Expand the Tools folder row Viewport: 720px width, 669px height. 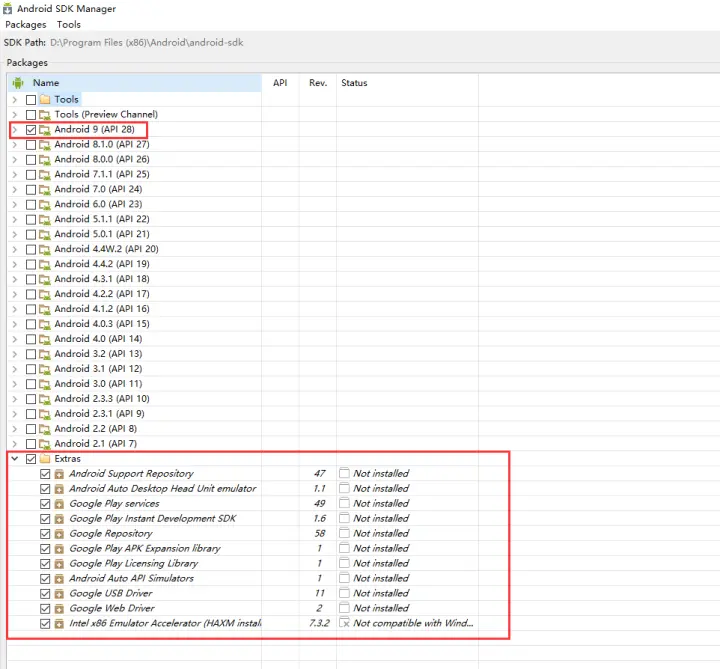click(x=15, y=99)
